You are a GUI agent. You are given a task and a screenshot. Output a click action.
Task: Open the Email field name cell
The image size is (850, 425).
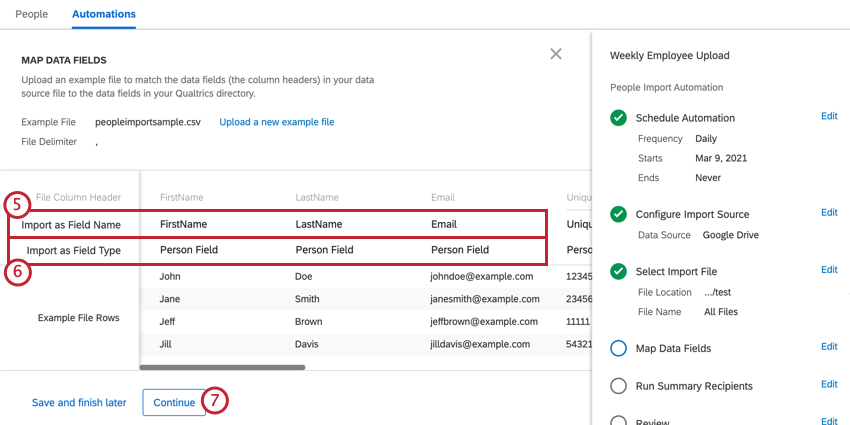pos(444,224)
